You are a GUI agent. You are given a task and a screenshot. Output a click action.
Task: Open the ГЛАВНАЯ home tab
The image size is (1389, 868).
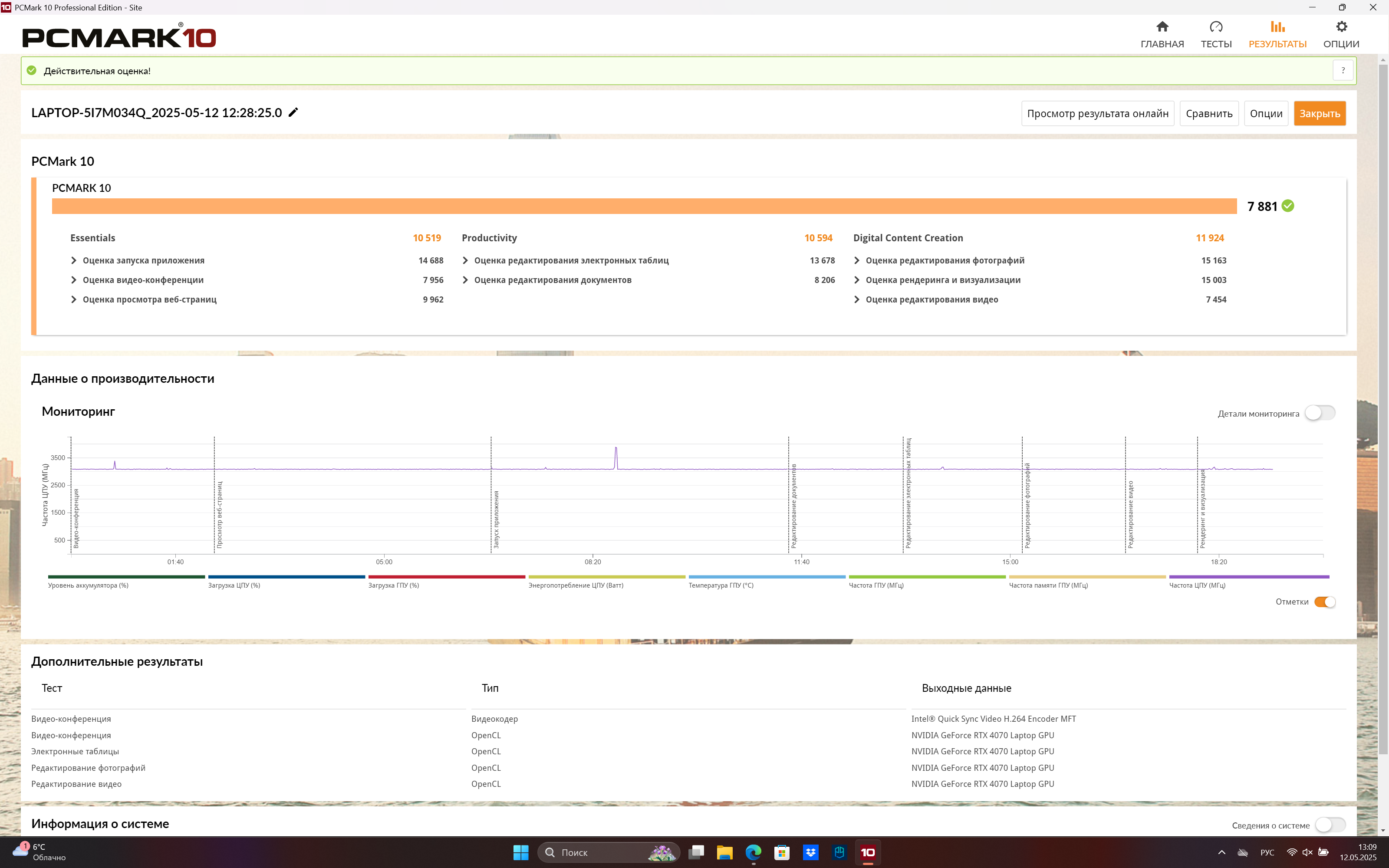click(1162, 34)
